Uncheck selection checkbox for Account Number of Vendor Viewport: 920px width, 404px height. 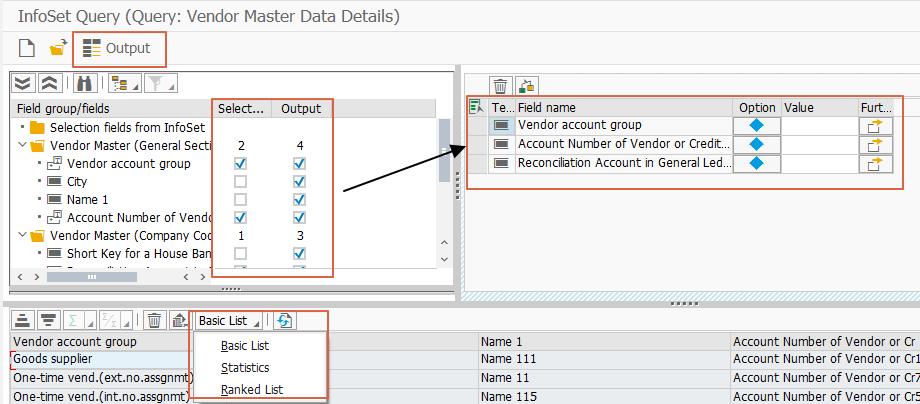click(240, 218)
